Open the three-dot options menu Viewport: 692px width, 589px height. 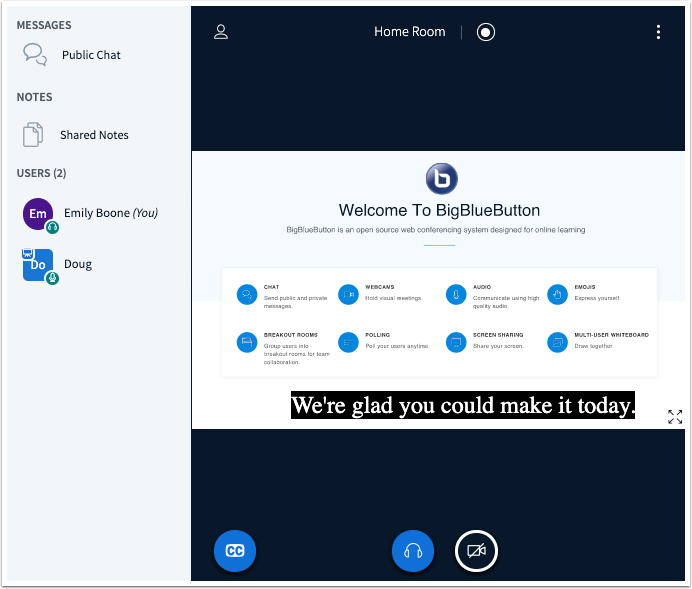tap(658, 32)
